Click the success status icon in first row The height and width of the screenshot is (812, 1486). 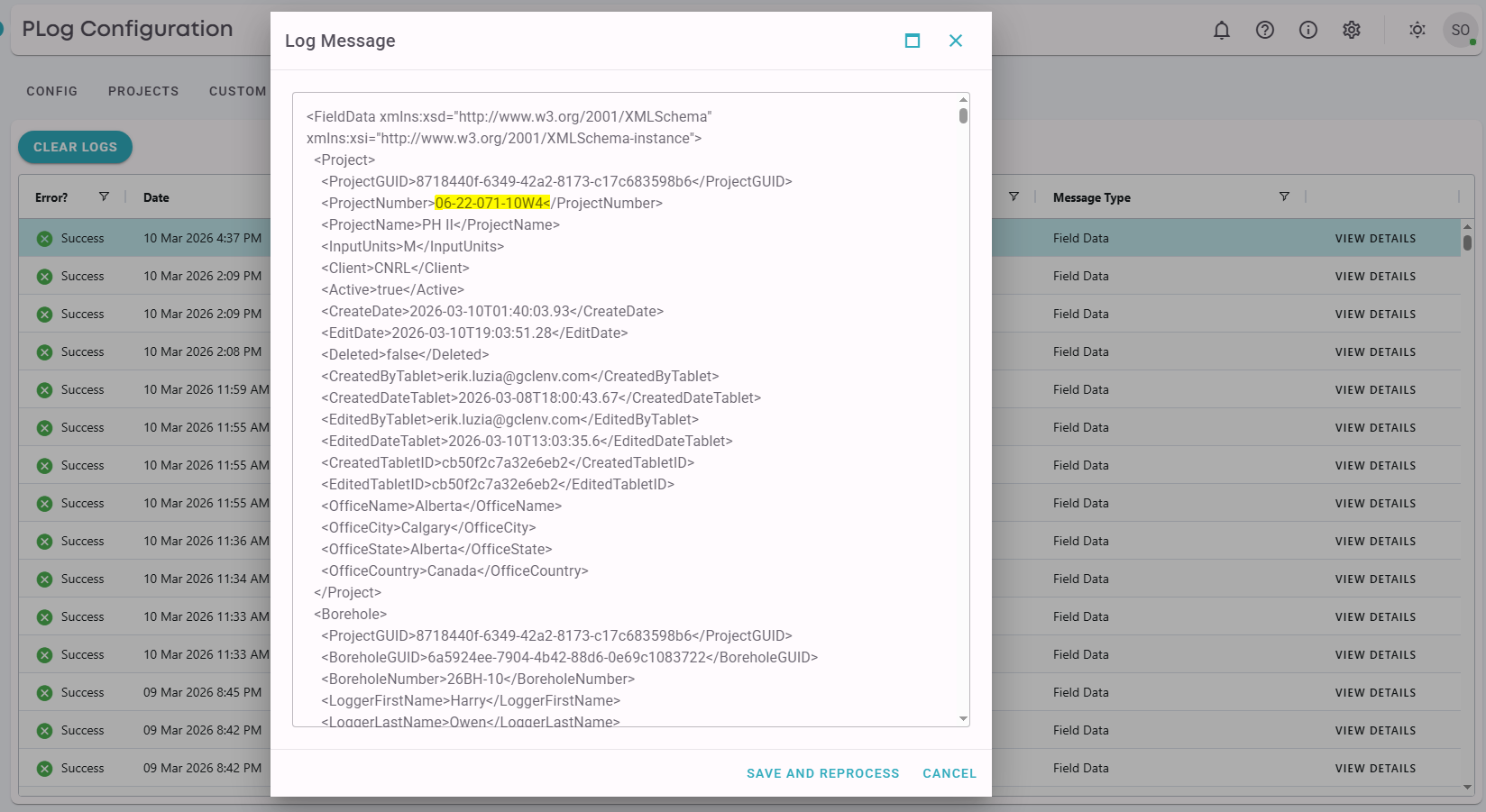point(44,239)
